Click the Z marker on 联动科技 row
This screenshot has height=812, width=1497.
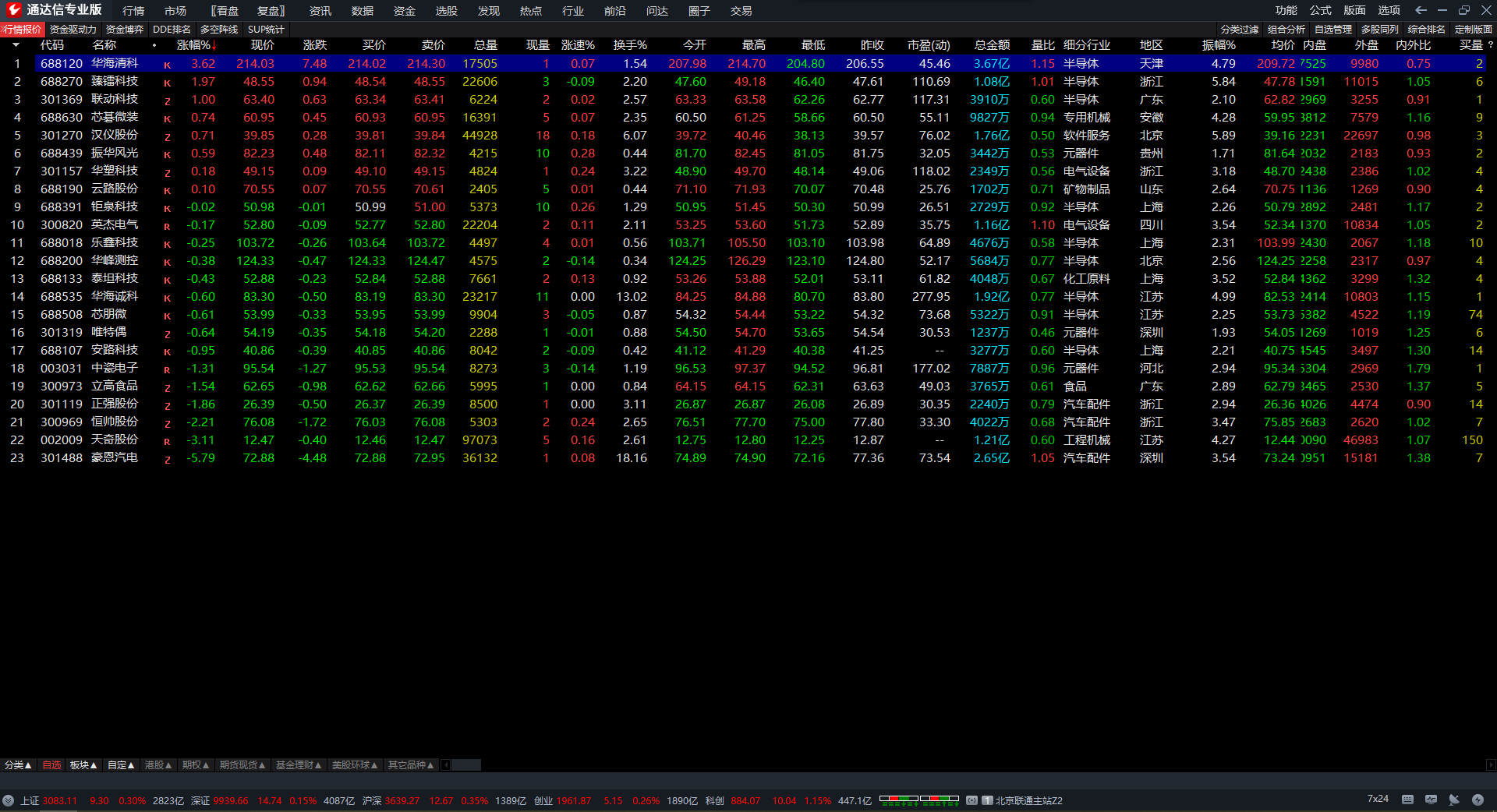click(167, 101)
